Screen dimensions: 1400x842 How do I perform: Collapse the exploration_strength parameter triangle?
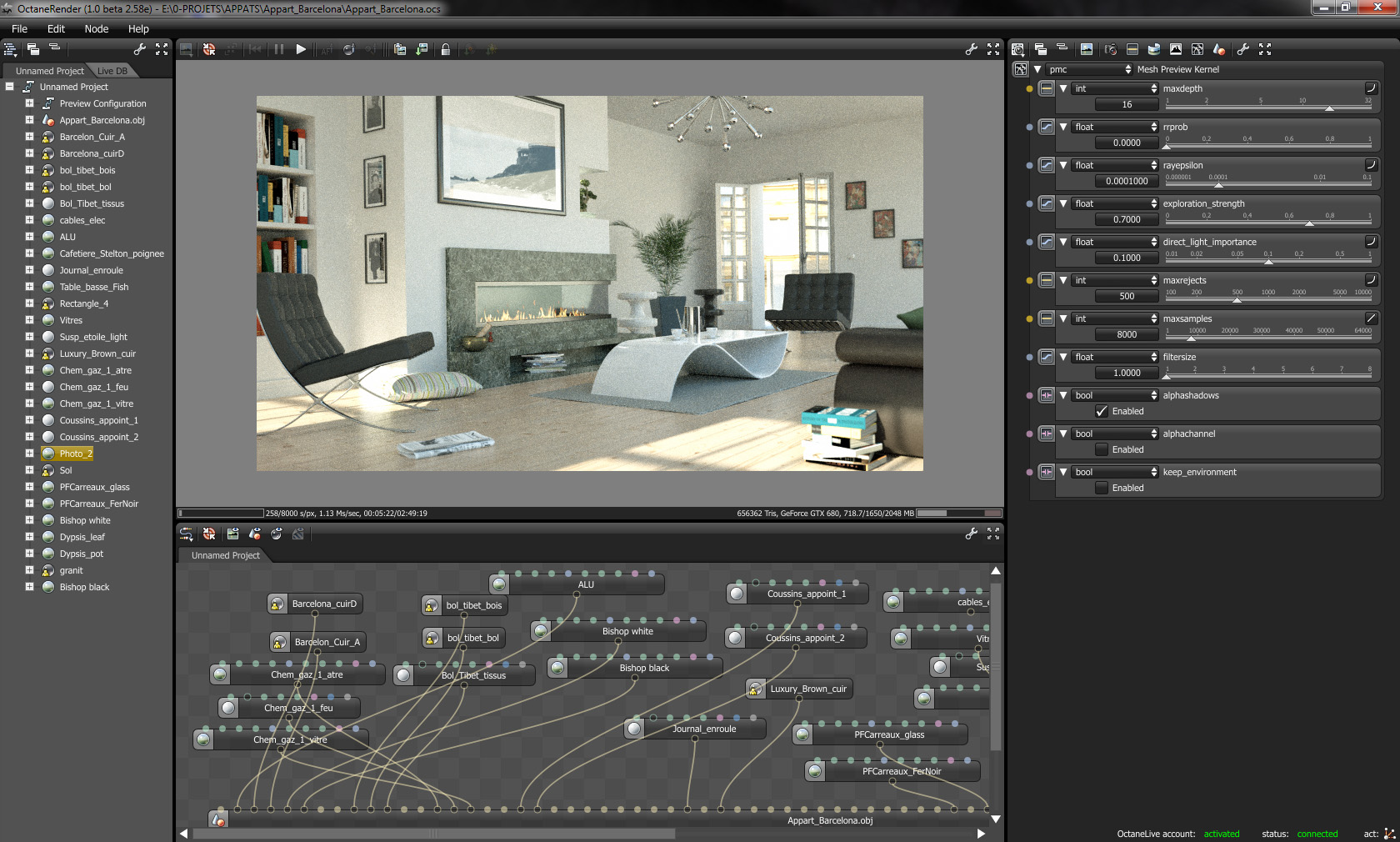[x=1063, y=203]
